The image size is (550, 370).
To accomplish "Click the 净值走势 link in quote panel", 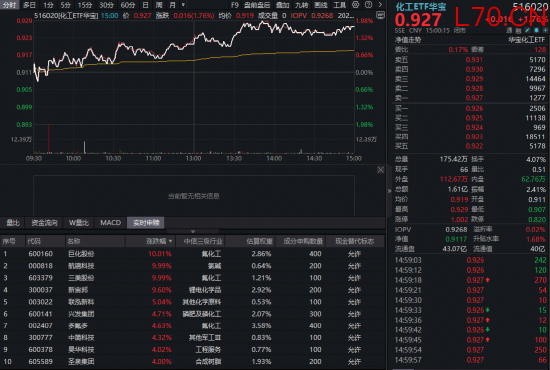I will pos(408,40).
